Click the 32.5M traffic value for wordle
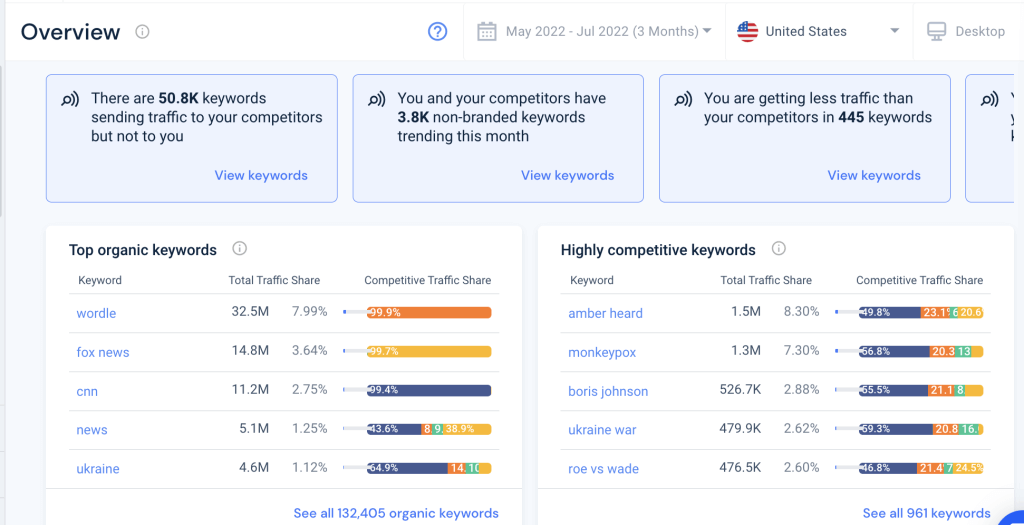The width and height of the screenshot is (1024, 525). [250, 311]
